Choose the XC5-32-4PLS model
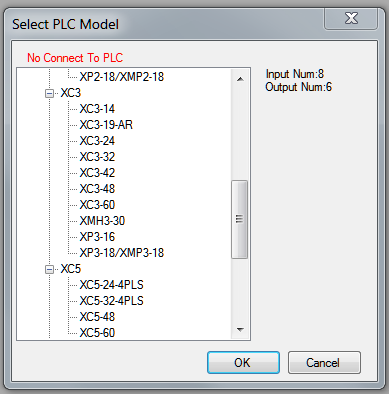The image size is (389, 394). pyautogui.click(x=111, y=301)
